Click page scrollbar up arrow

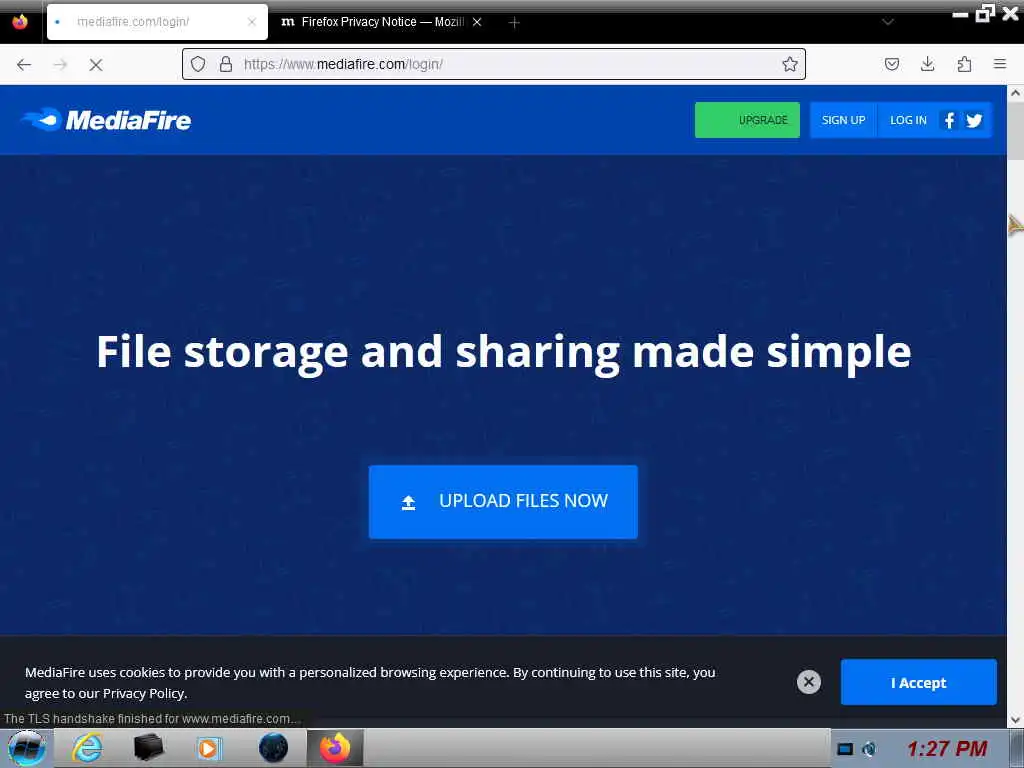pos(1016,93)
